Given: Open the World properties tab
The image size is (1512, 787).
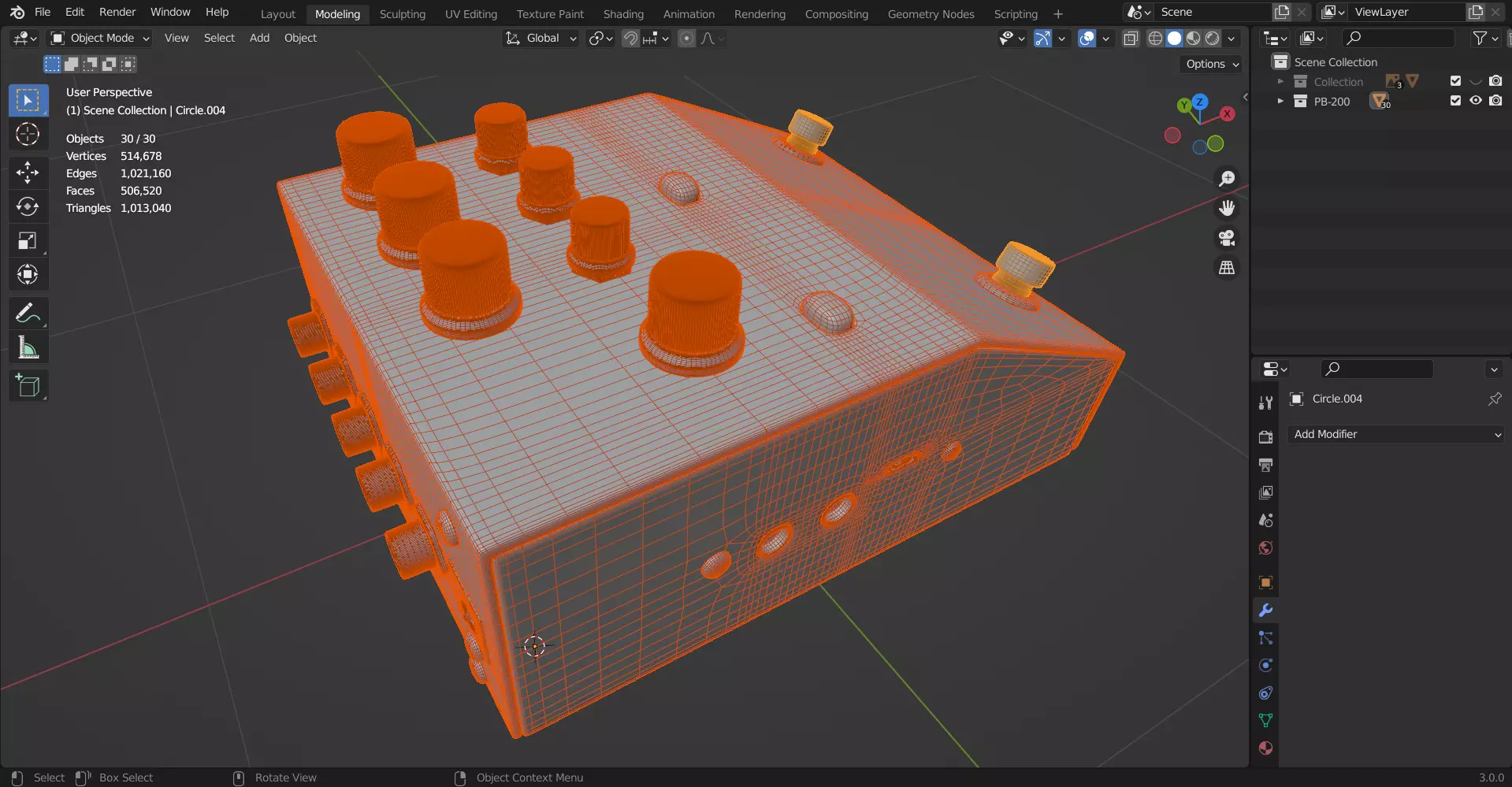Looking at the screenshot, I should [1265, 548].
